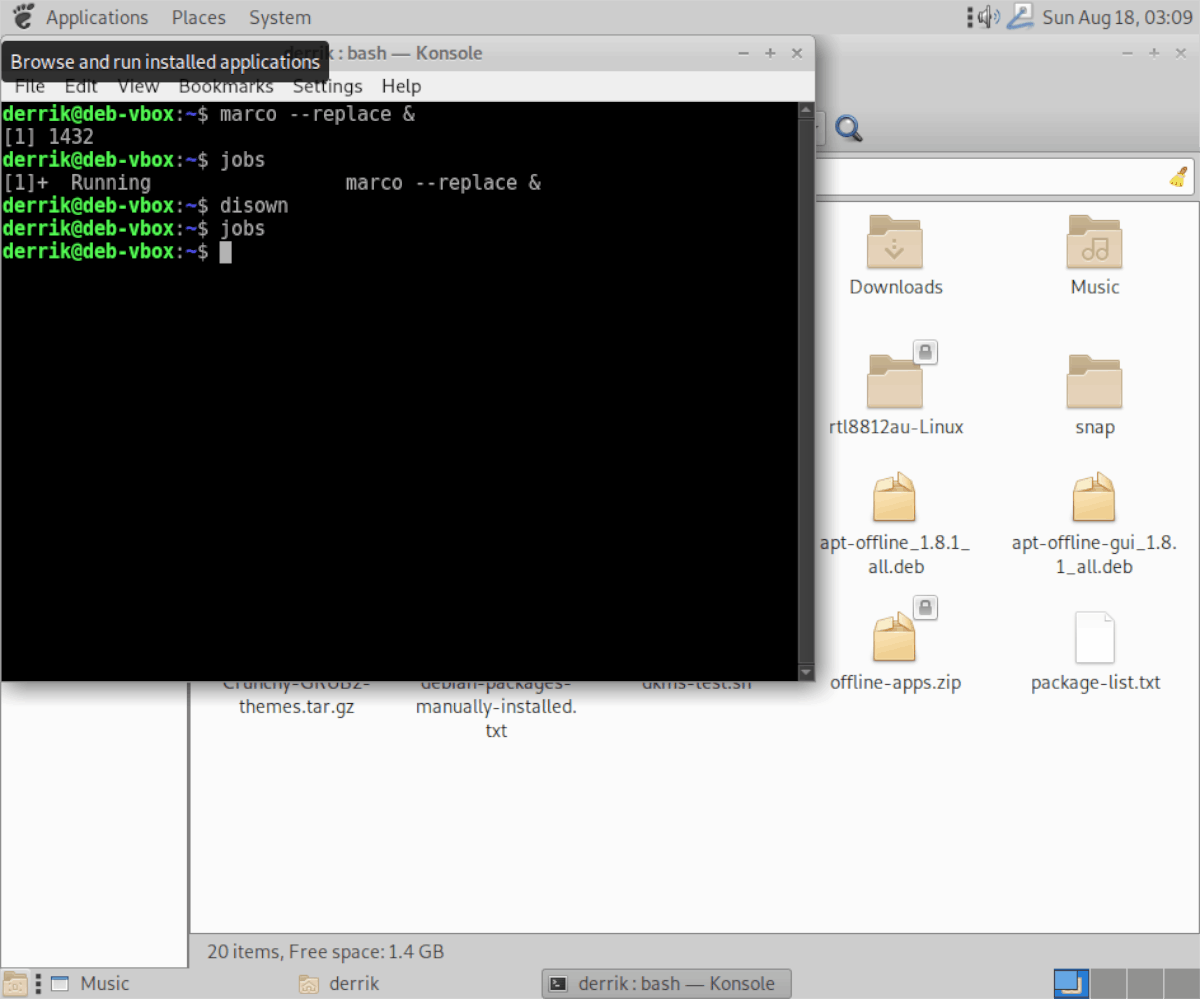Click the search magnifier in file manager
This screenshot has width=1200, height=999.
click(848, 128)
